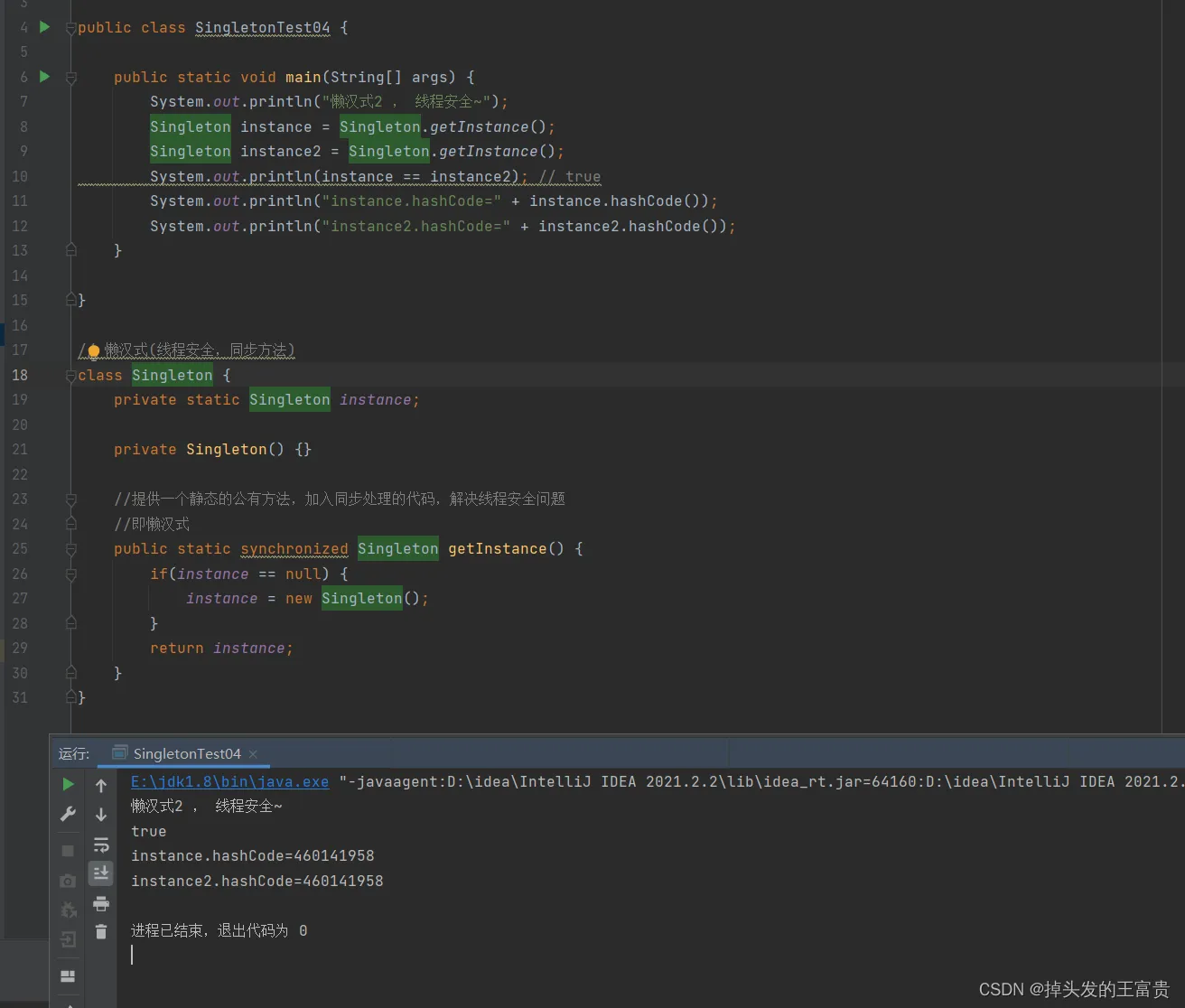Click the fold end marker on line 30
The height and width of the screenshot is (1008, 1185).
point(71,672)
